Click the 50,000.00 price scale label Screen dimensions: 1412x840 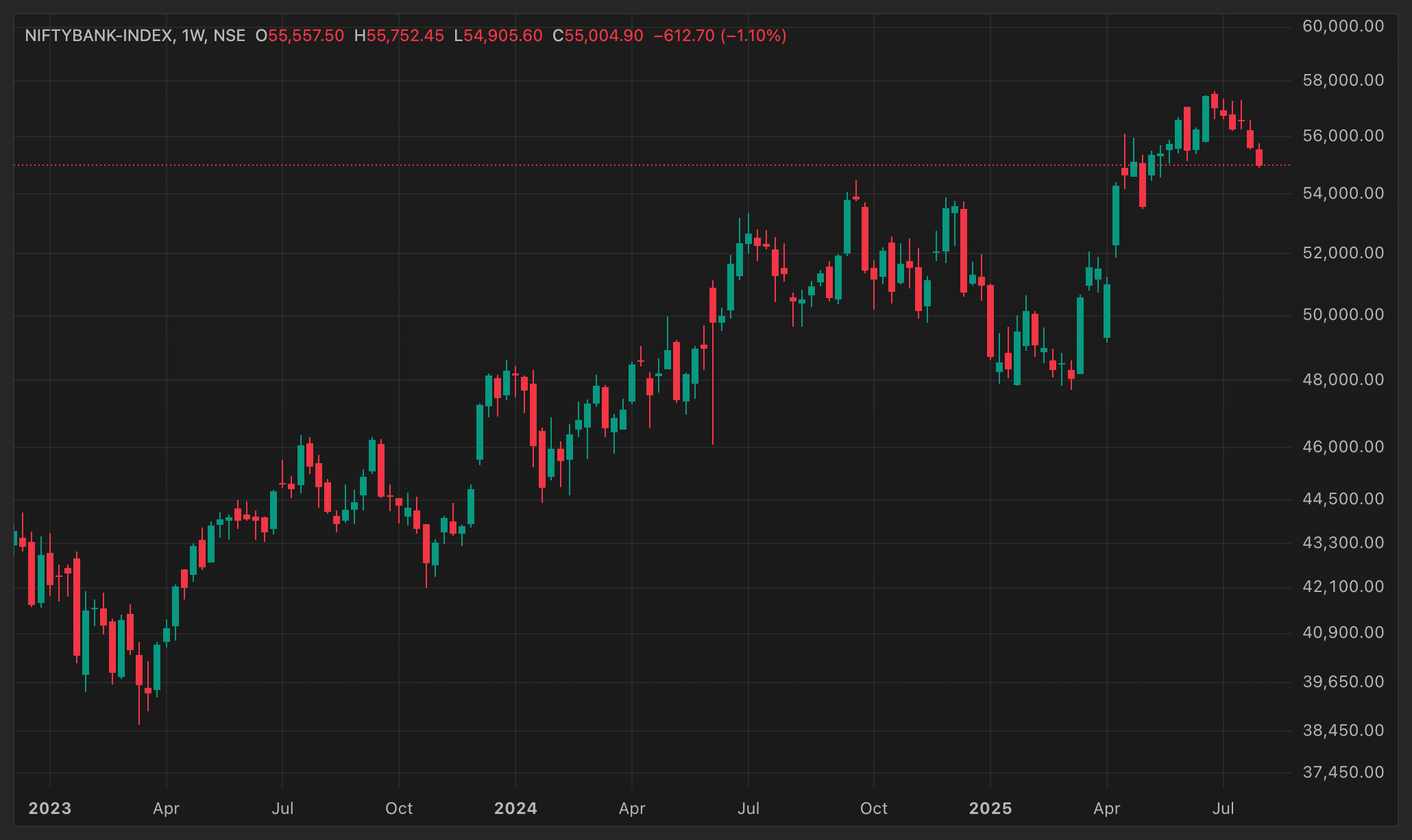[x=1343, y=314]
